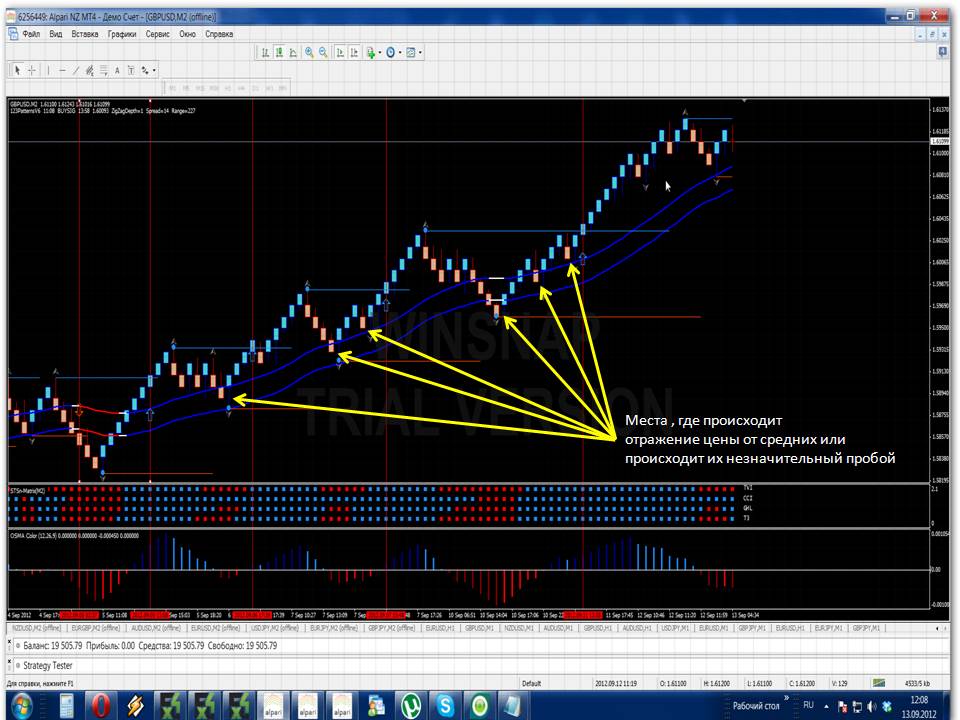The height and width of the screenshot is (720, 960).
Task: Open the Вставка menu
Action: coord(84,34)
